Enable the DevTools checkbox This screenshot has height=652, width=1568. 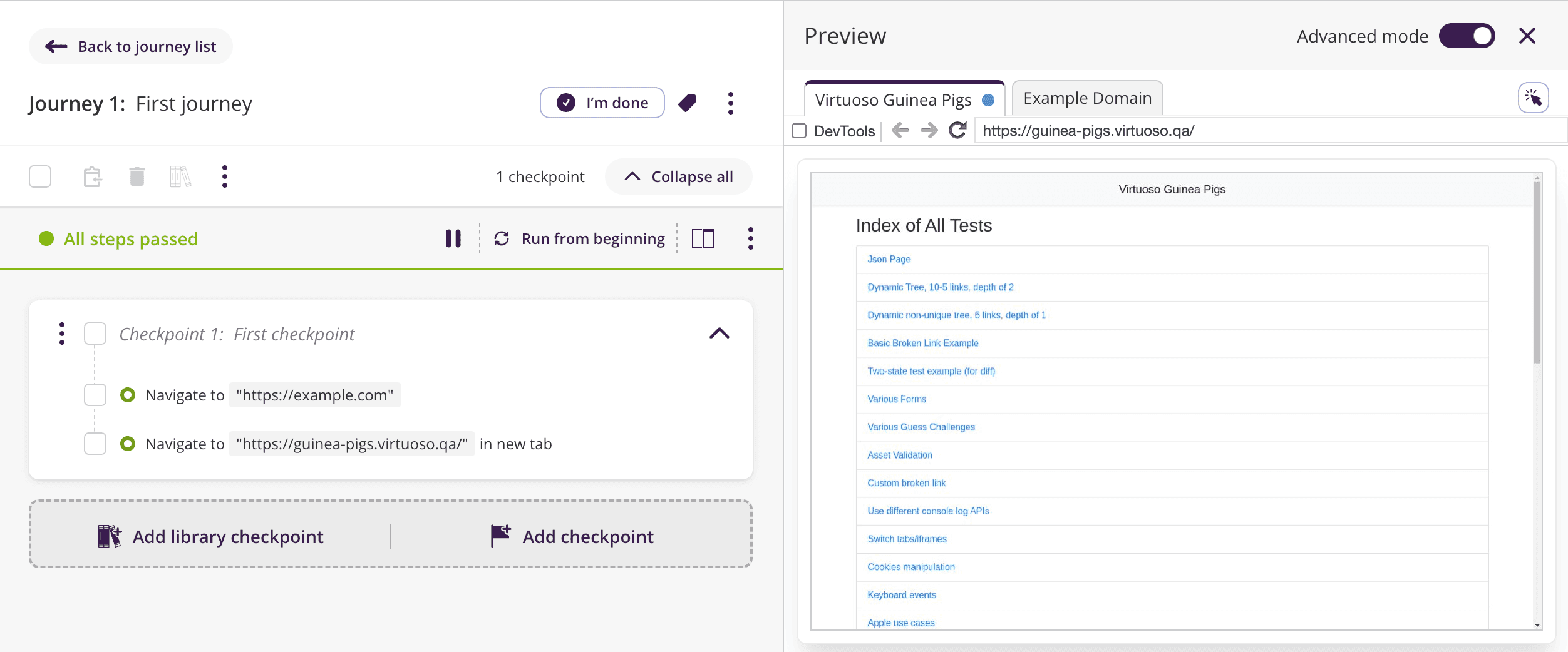click(x=799, y=131)
